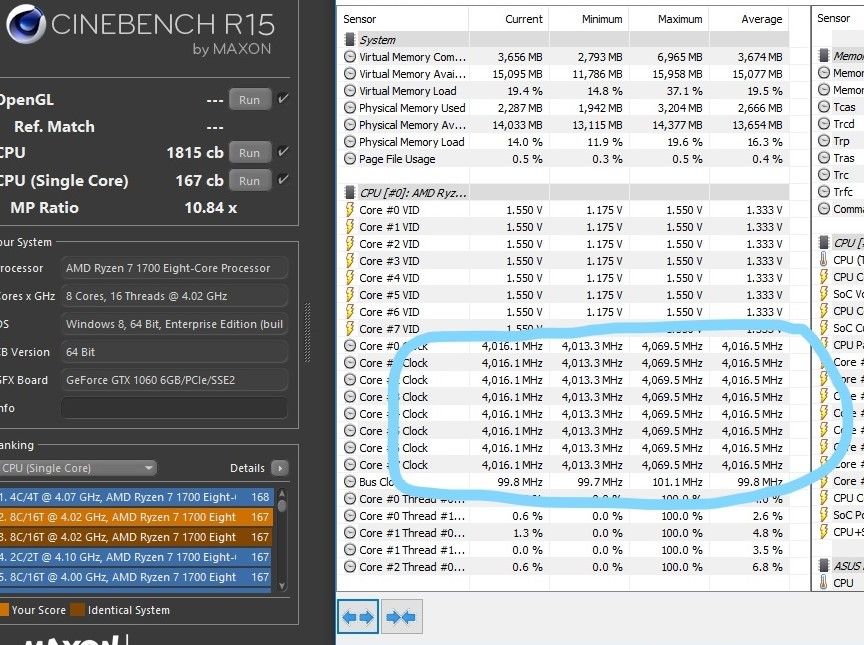The image size is (864, 645).
Task: Open ranking Details arrow button
Action: point(280,468)
